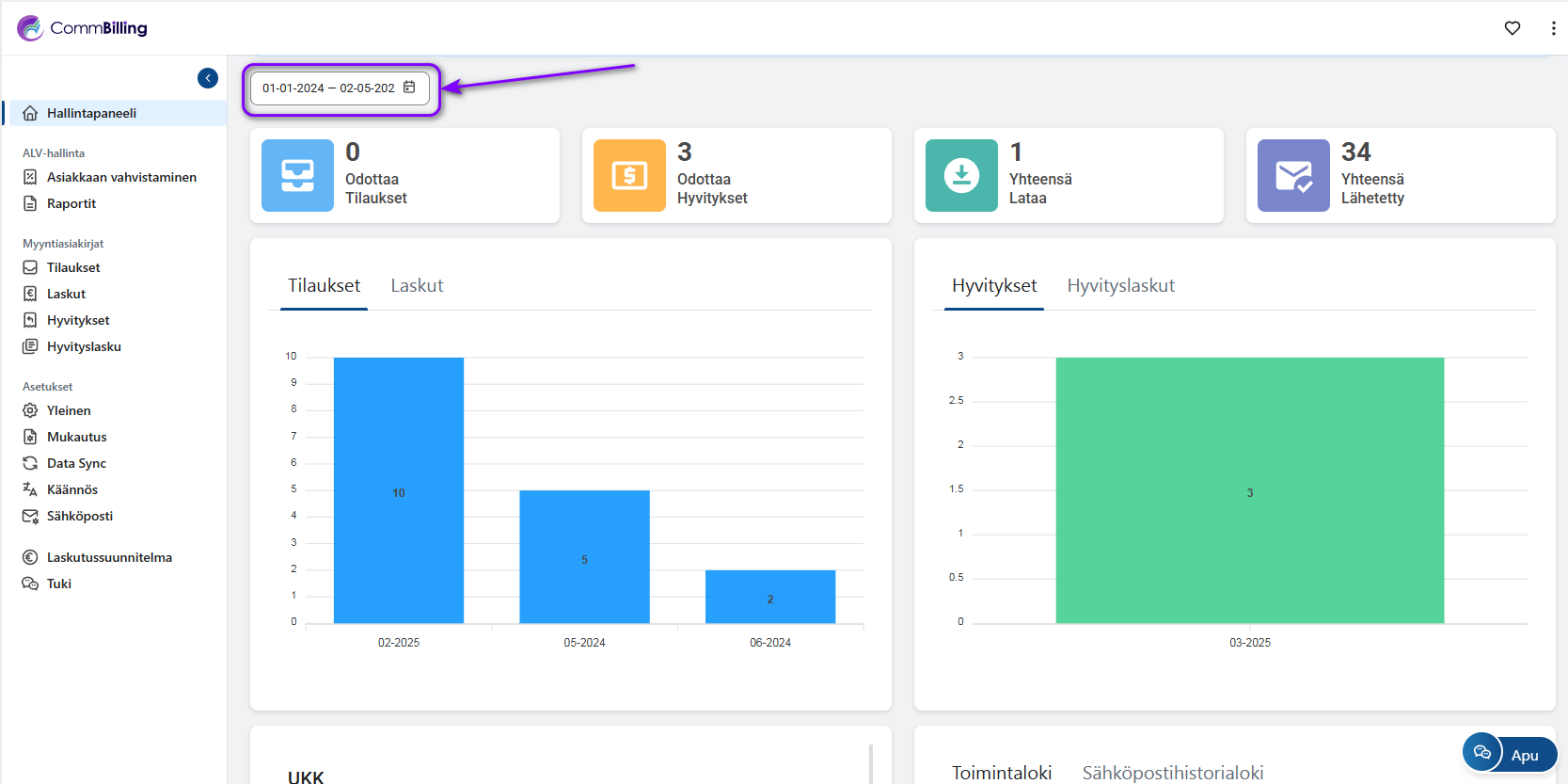Click the Yhteensä Lataa download icon
The width and height of the screenshot is (1568, 784).
click(x=961, y=176)
